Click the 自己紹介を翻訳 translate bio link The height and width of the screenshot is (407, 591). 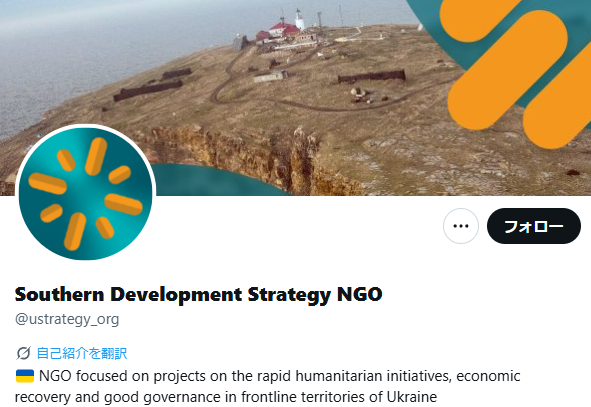coord(82,353)
